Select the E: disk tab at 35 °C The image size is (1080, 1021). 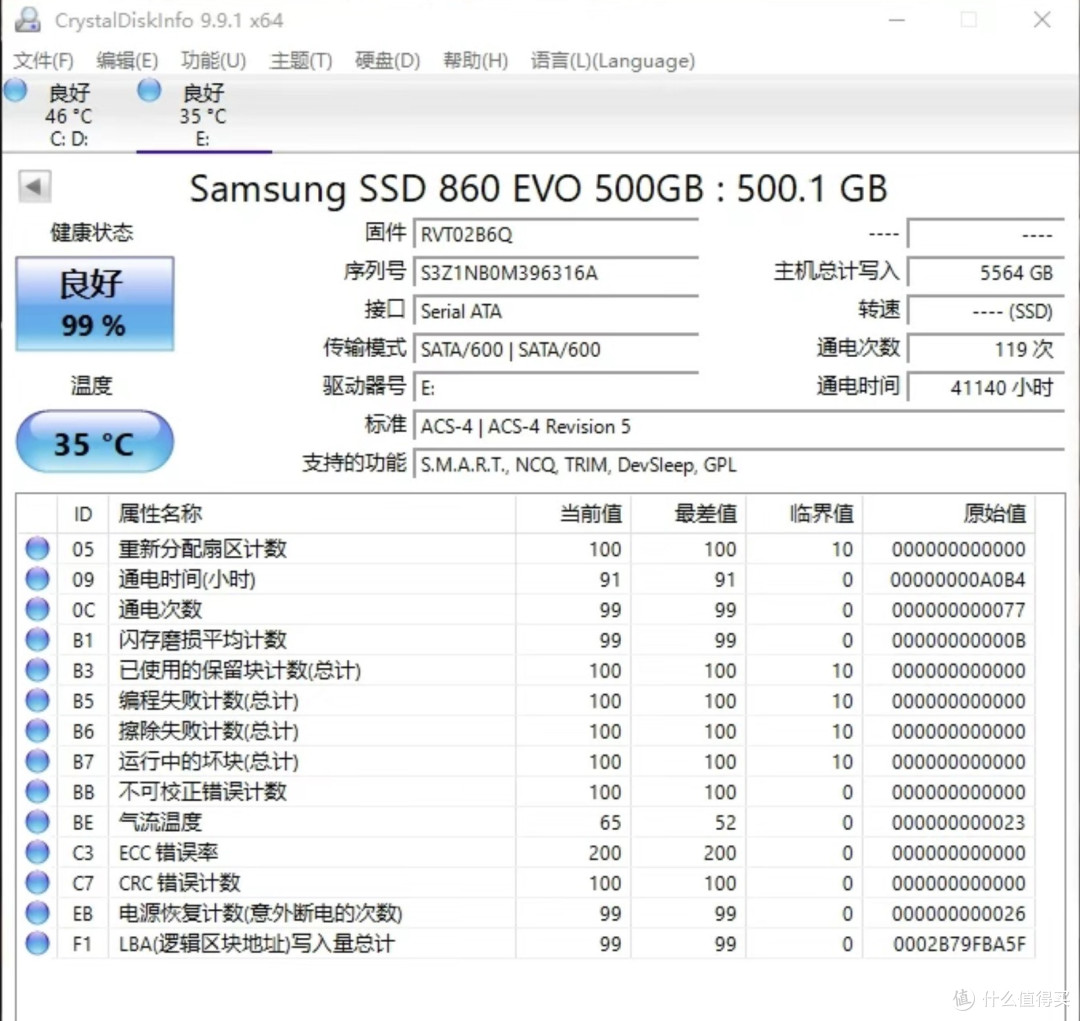click(203, 114)
